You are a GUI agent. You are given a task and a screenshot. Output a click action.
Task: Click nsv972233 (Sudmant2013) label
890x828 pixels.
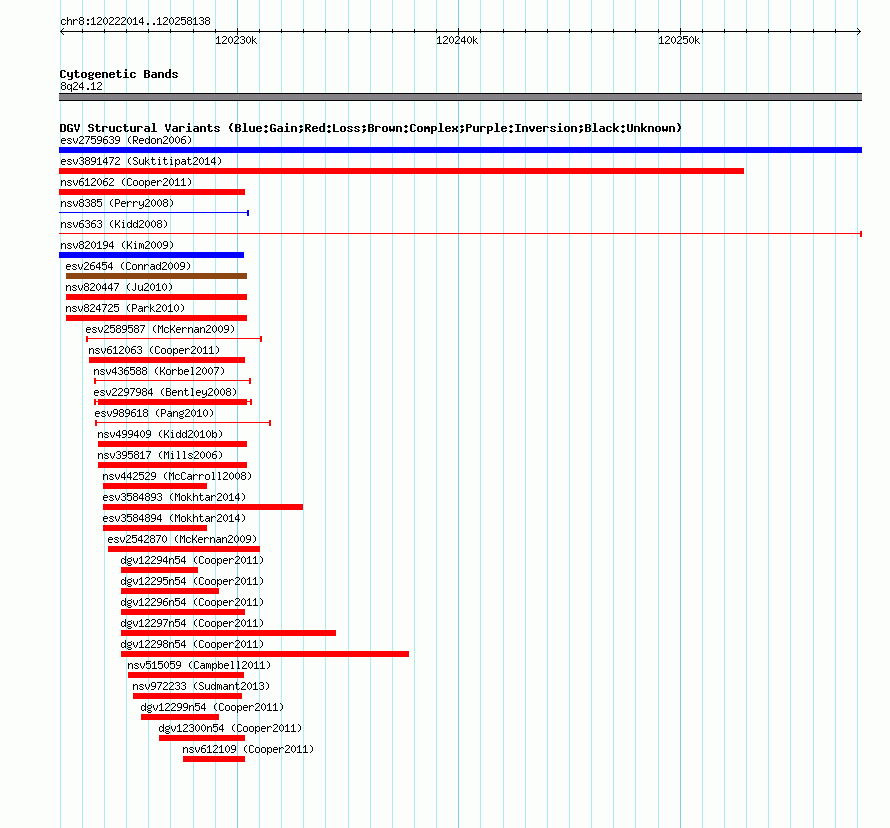coord(201,686)
